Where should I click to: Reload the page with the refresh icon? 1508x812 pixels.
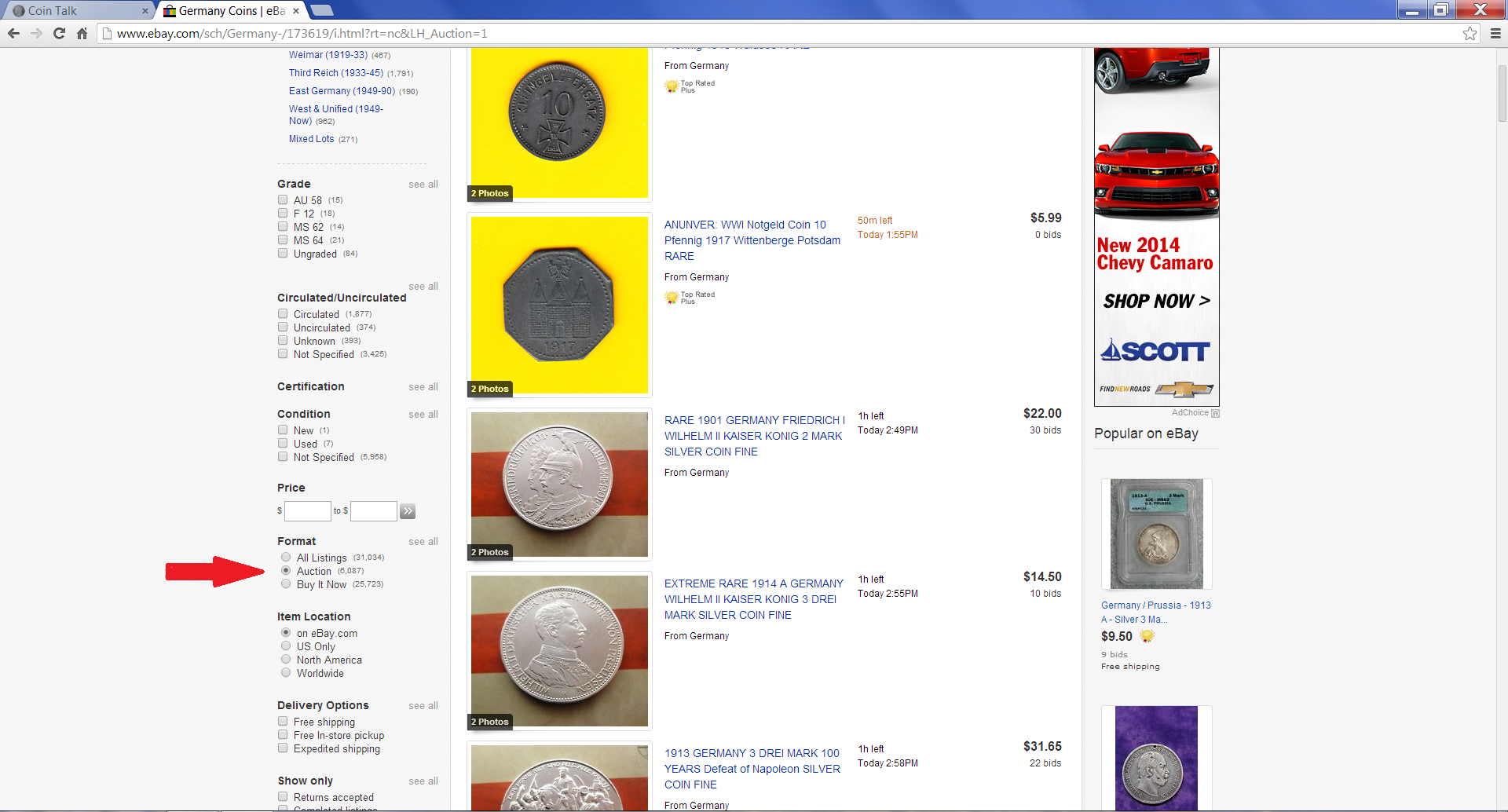pyautogui.click(x=59, y=33)
